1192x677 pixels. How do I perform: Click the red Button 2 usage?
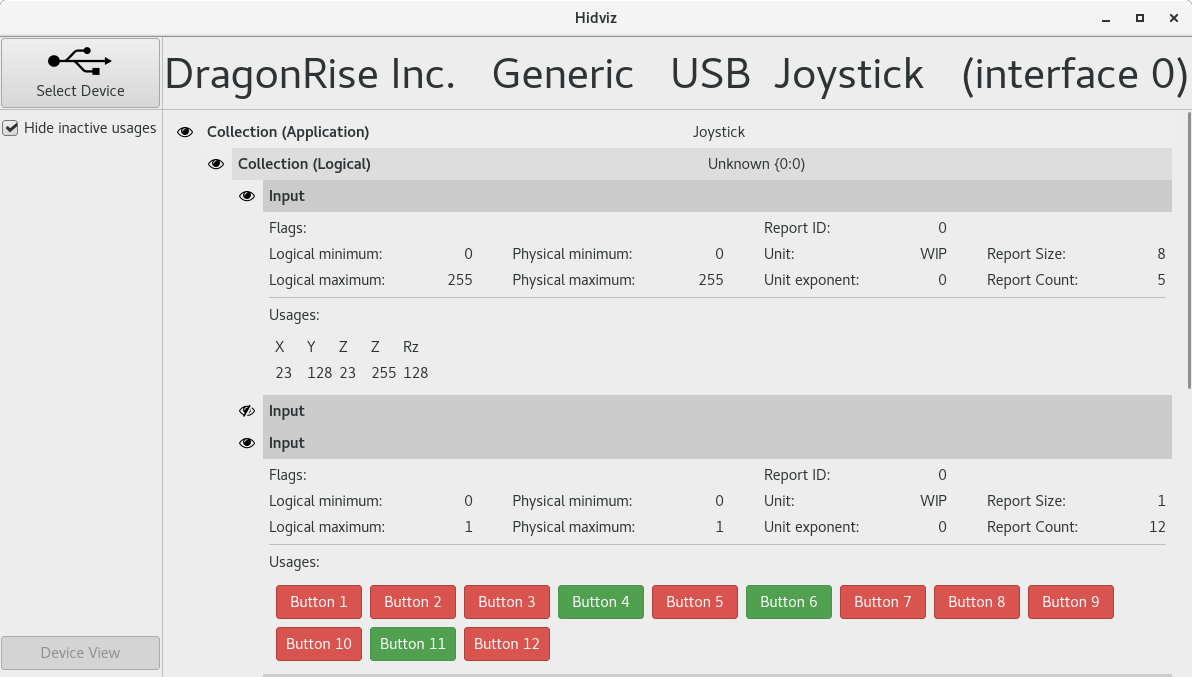click(413, 602)
